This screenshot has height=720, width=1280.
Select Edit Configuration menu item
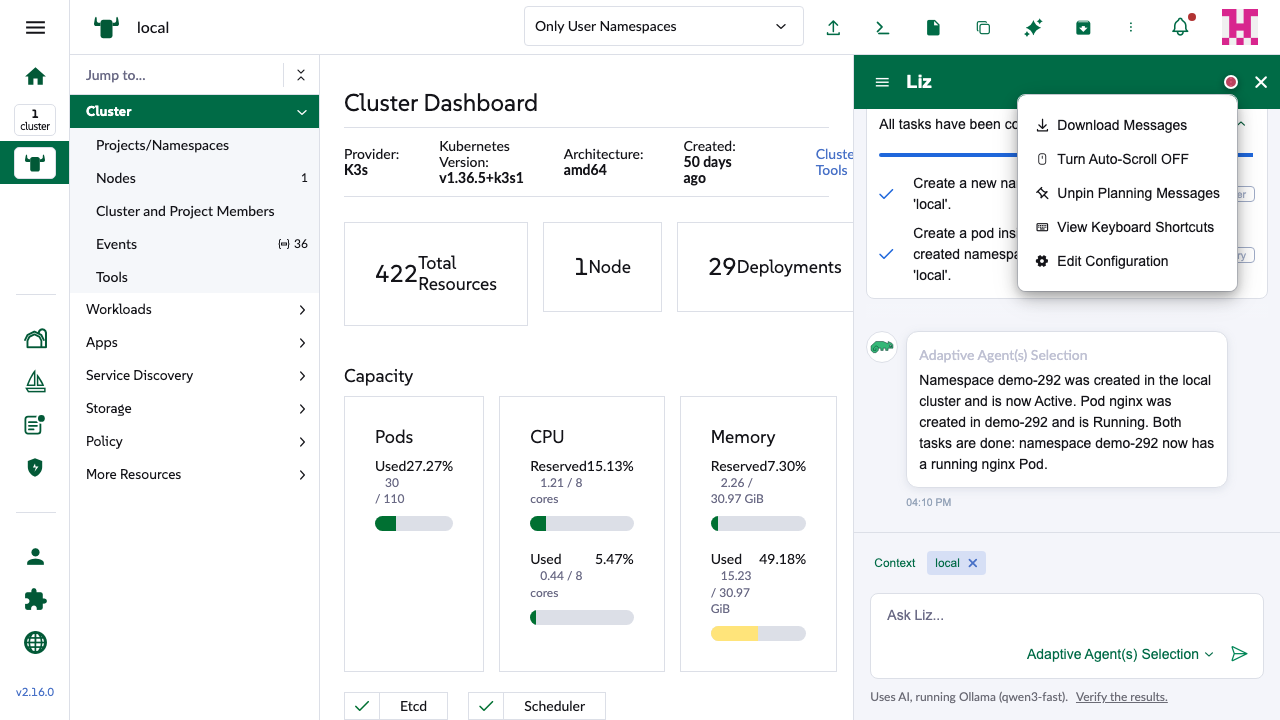pyautogui.click(x=1127, y=261)
